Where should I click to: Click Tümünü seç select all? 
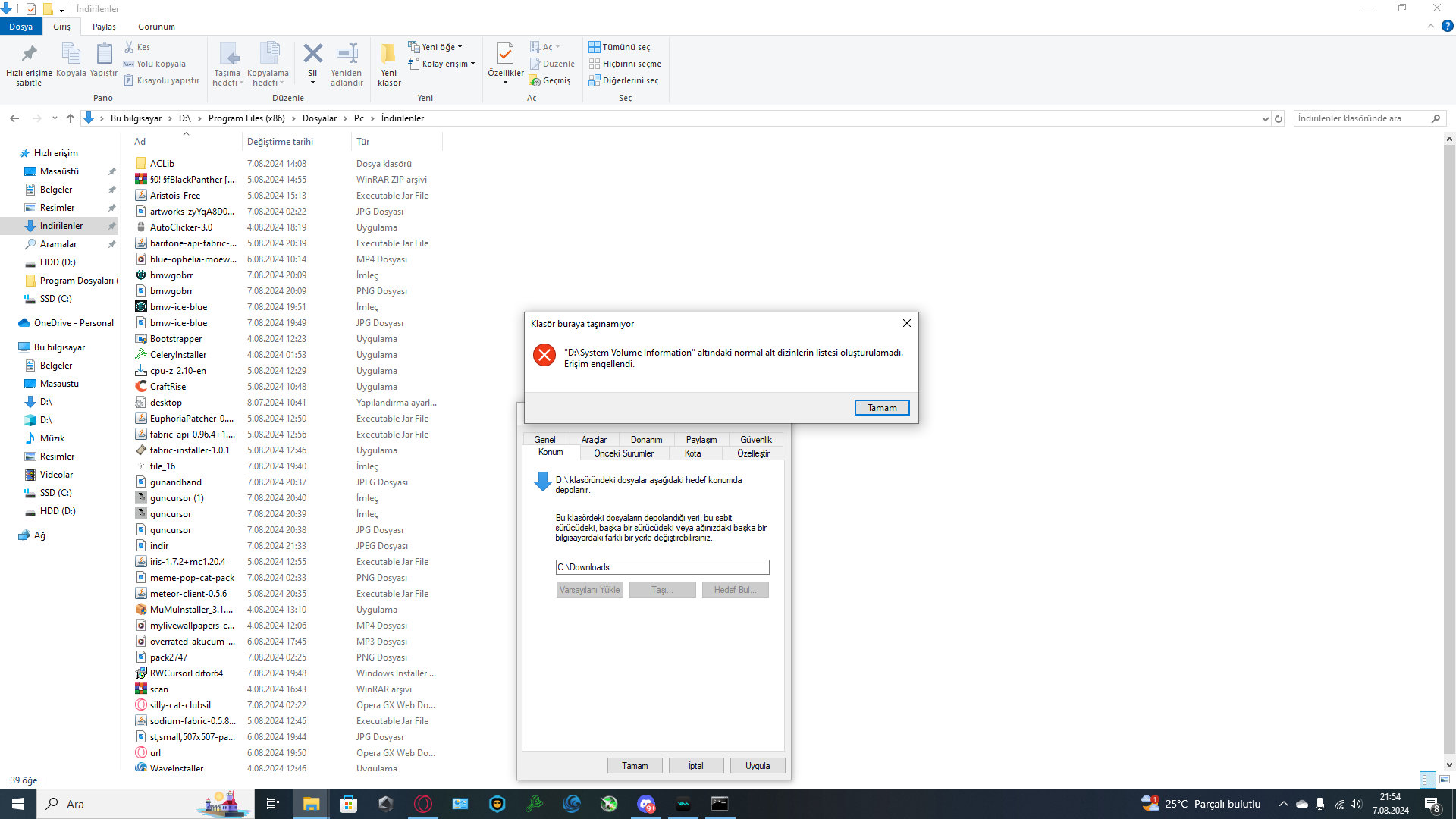click(620, 47)
